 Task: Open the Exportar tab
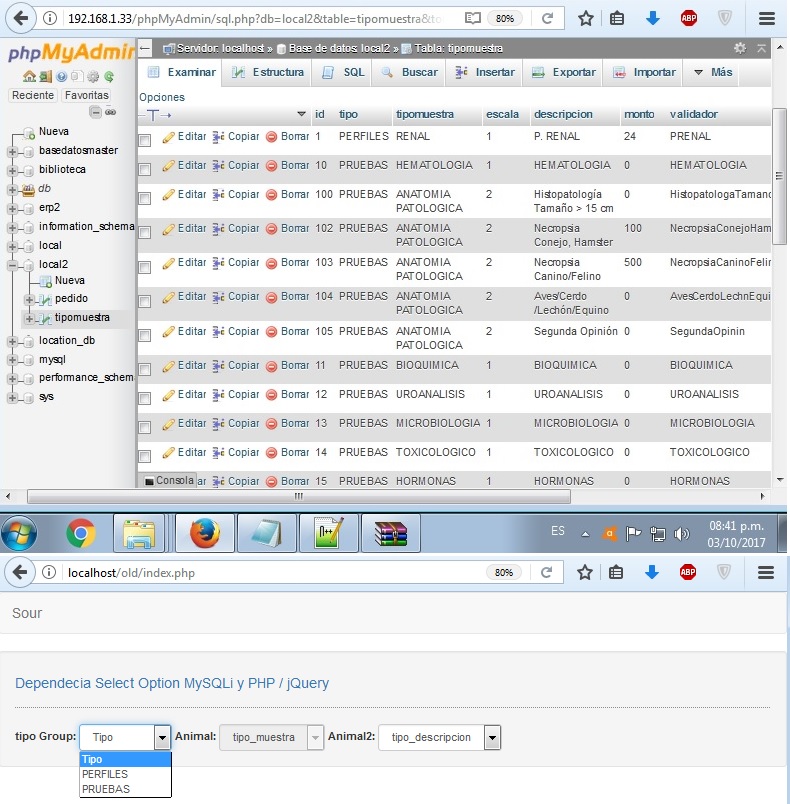pyautogui.click(x=564, y=72)
